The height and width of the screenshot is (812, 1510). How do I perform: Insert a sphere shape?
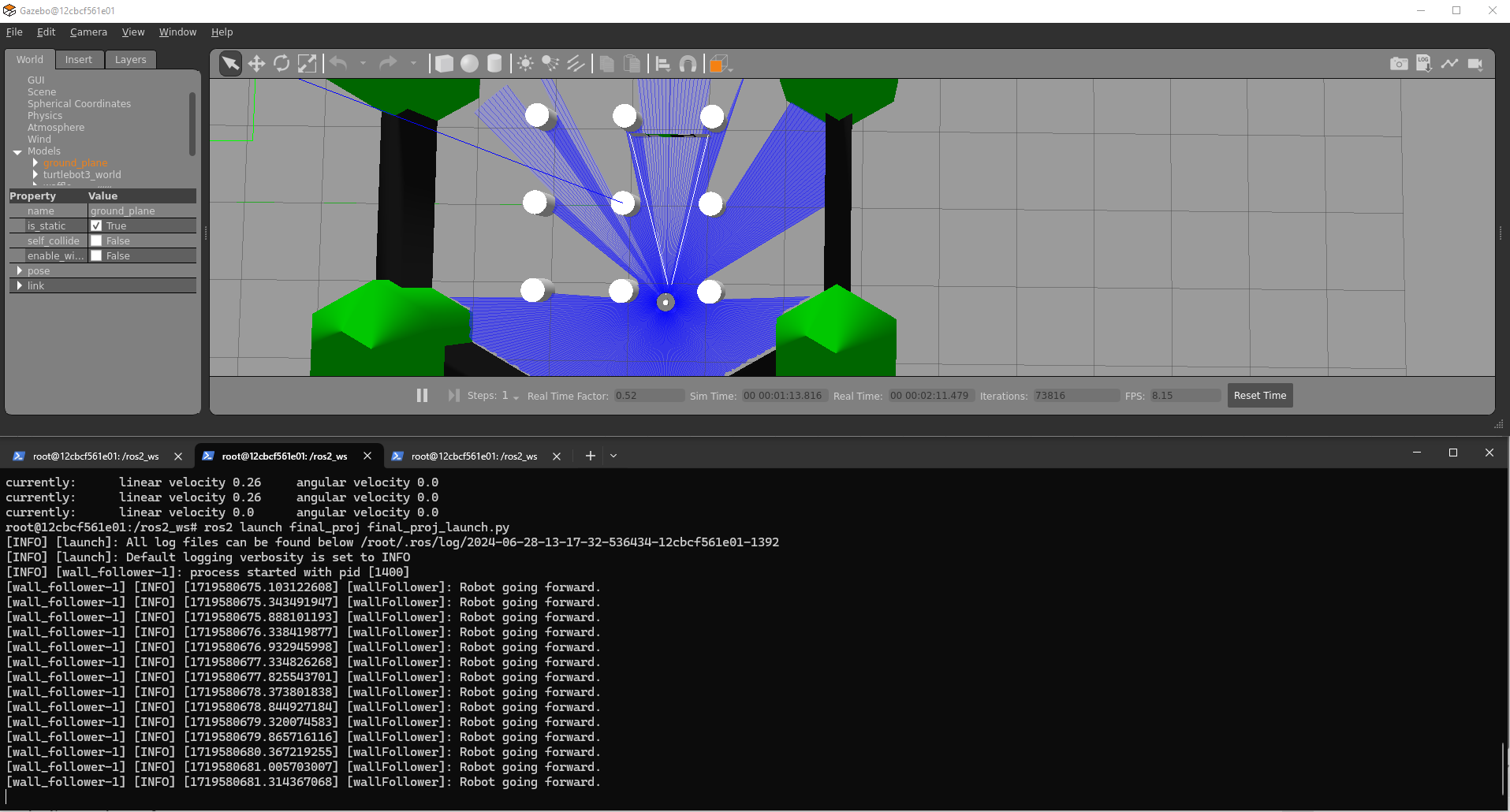(x=469, y=64)
